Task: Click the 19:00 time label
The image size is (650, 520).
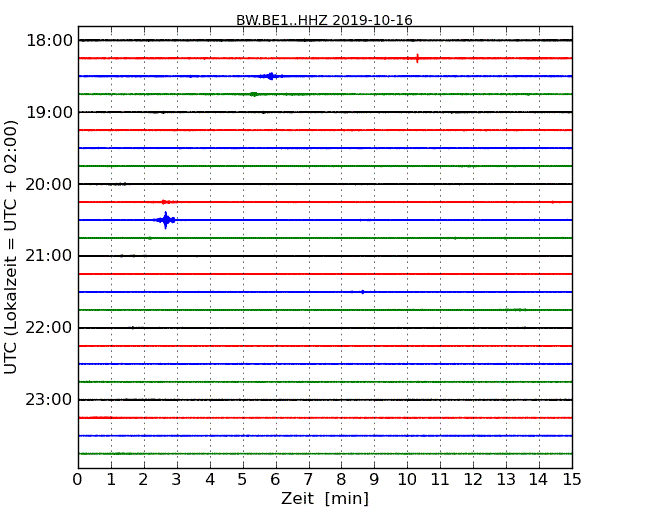Action: 49,112
